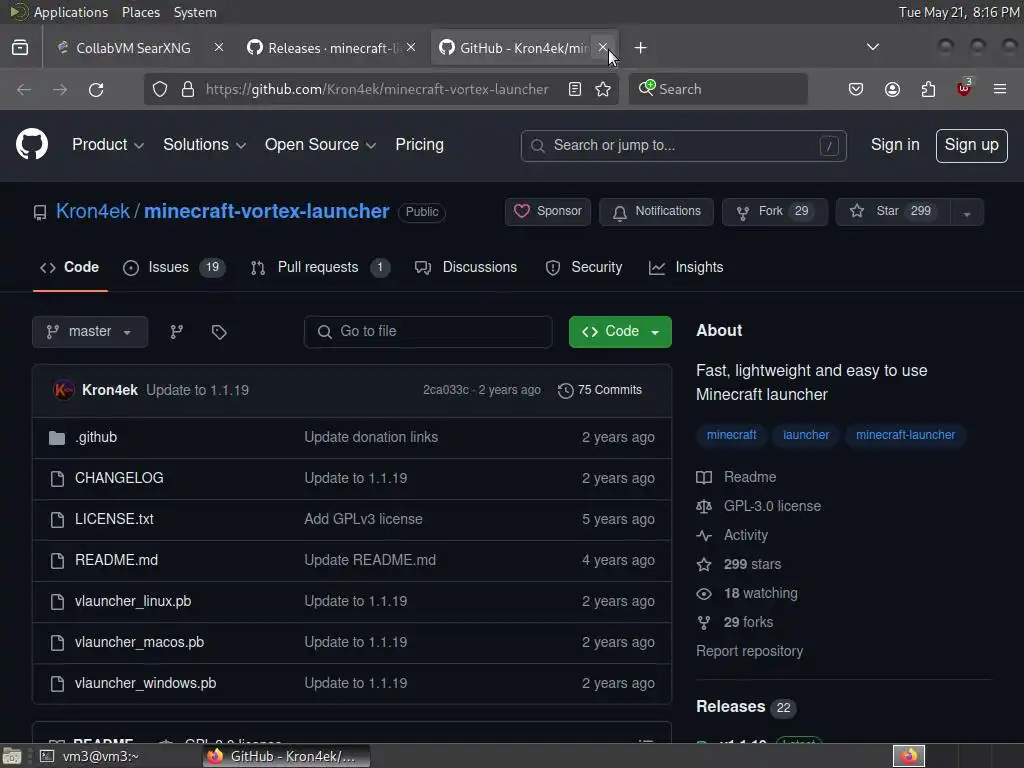Viewport: 1024px width, 768px height.
Task: Focus the Search or jump to field
Action: (683, 146)
